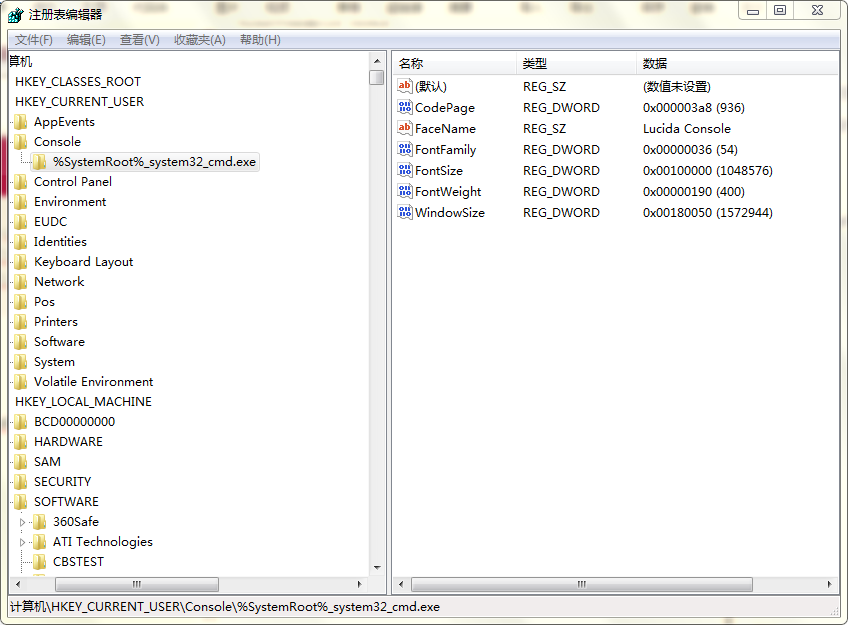Image resolution: width=848 pixels, height=625 pixels.
Task: Click the FontSize DWORD value icon
Action: tap(405, 170)
